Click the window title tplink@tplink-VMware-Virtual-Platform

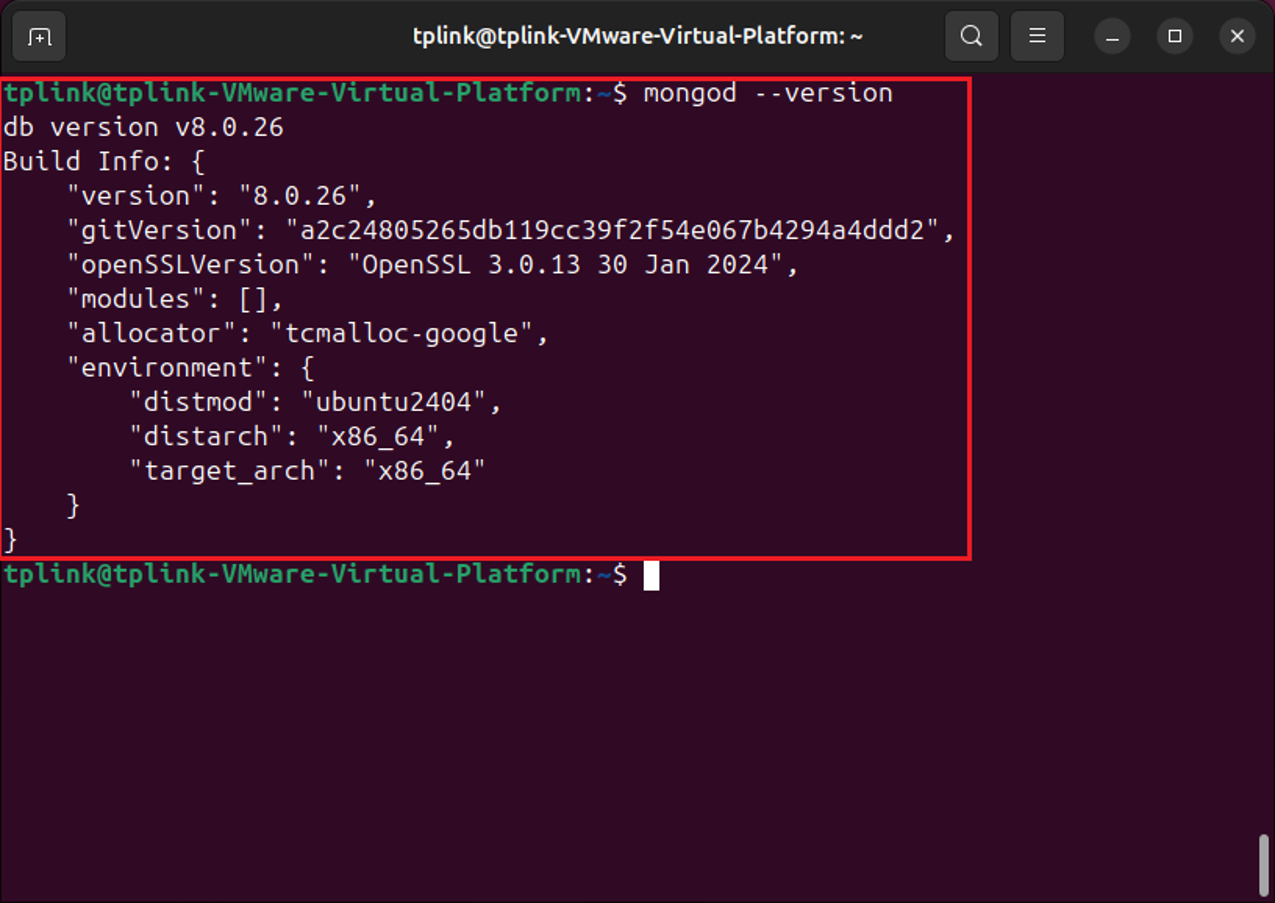pyautogui.click(x=638, y=37)
